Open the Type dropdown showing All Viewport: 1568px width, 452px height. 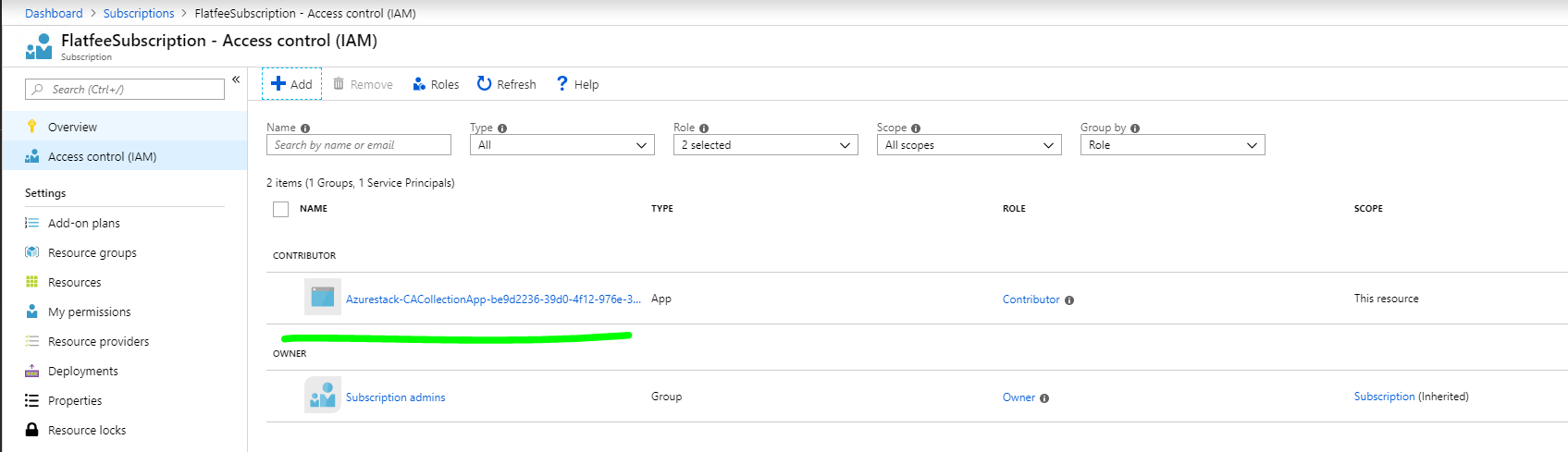pos(562,145)
